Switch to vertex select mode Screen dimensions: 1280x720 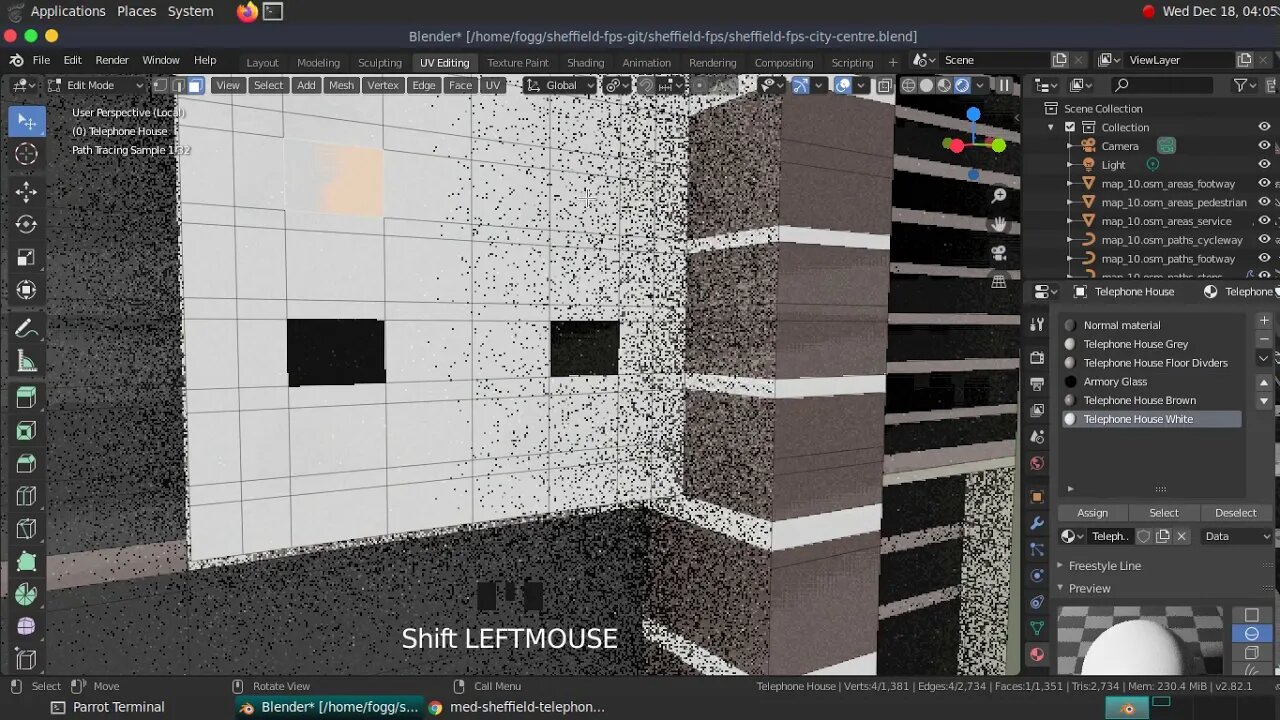pos(160,85)
